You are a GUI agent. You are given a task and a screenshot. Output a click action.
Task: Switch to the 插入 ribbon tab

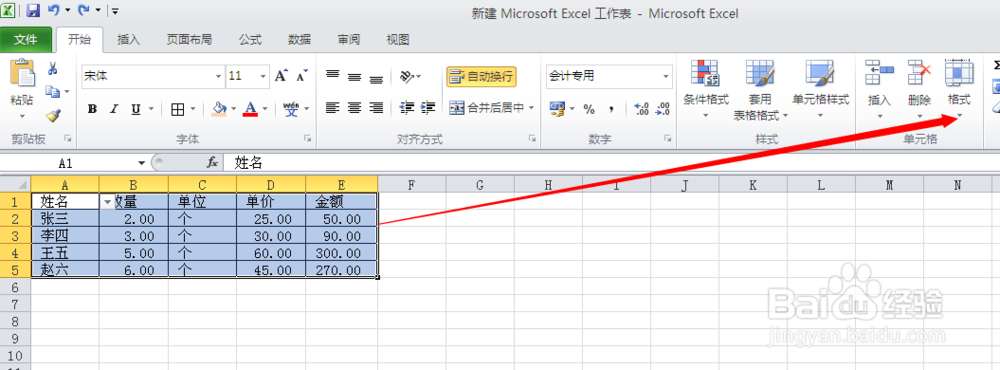pos(129,40)
